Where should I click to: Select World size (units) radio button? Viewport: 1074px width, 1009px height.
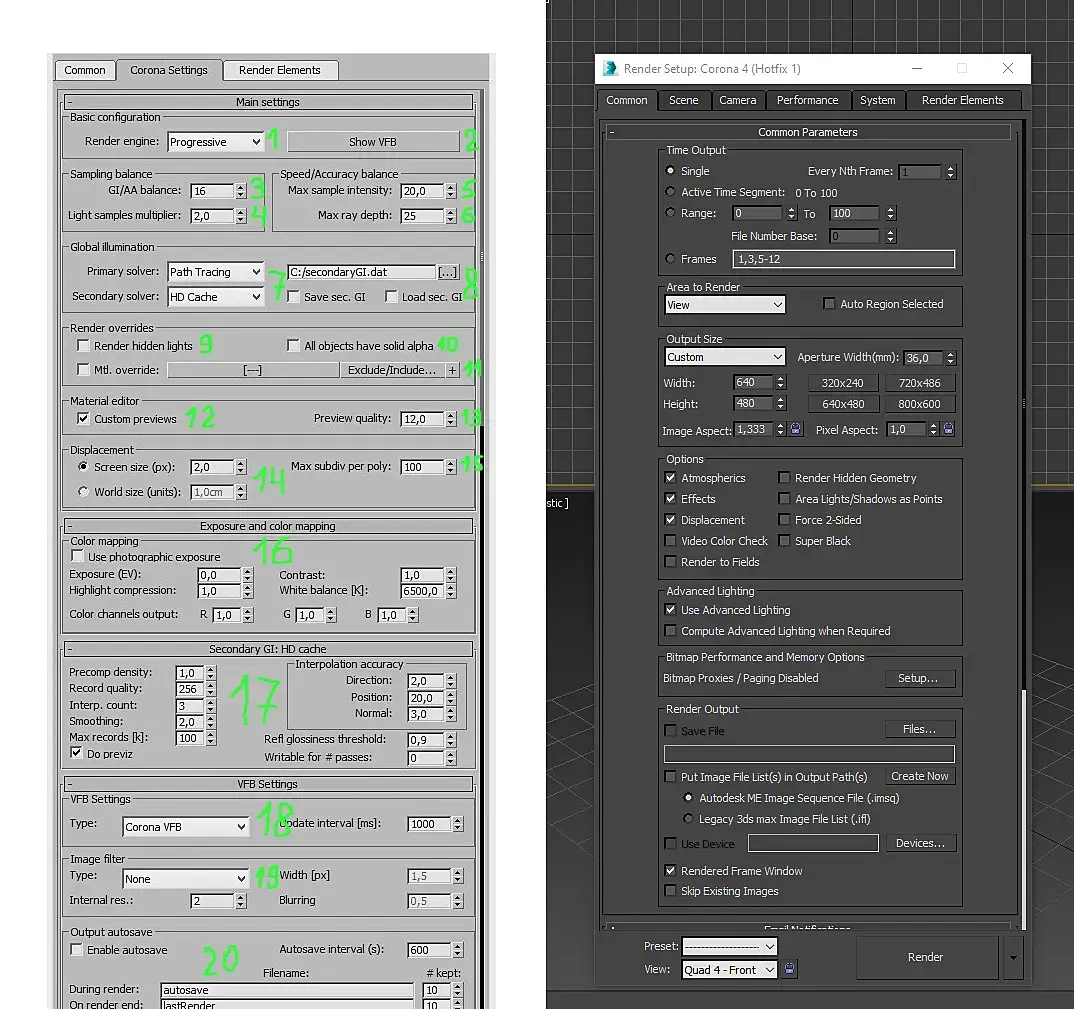point(84,491)
